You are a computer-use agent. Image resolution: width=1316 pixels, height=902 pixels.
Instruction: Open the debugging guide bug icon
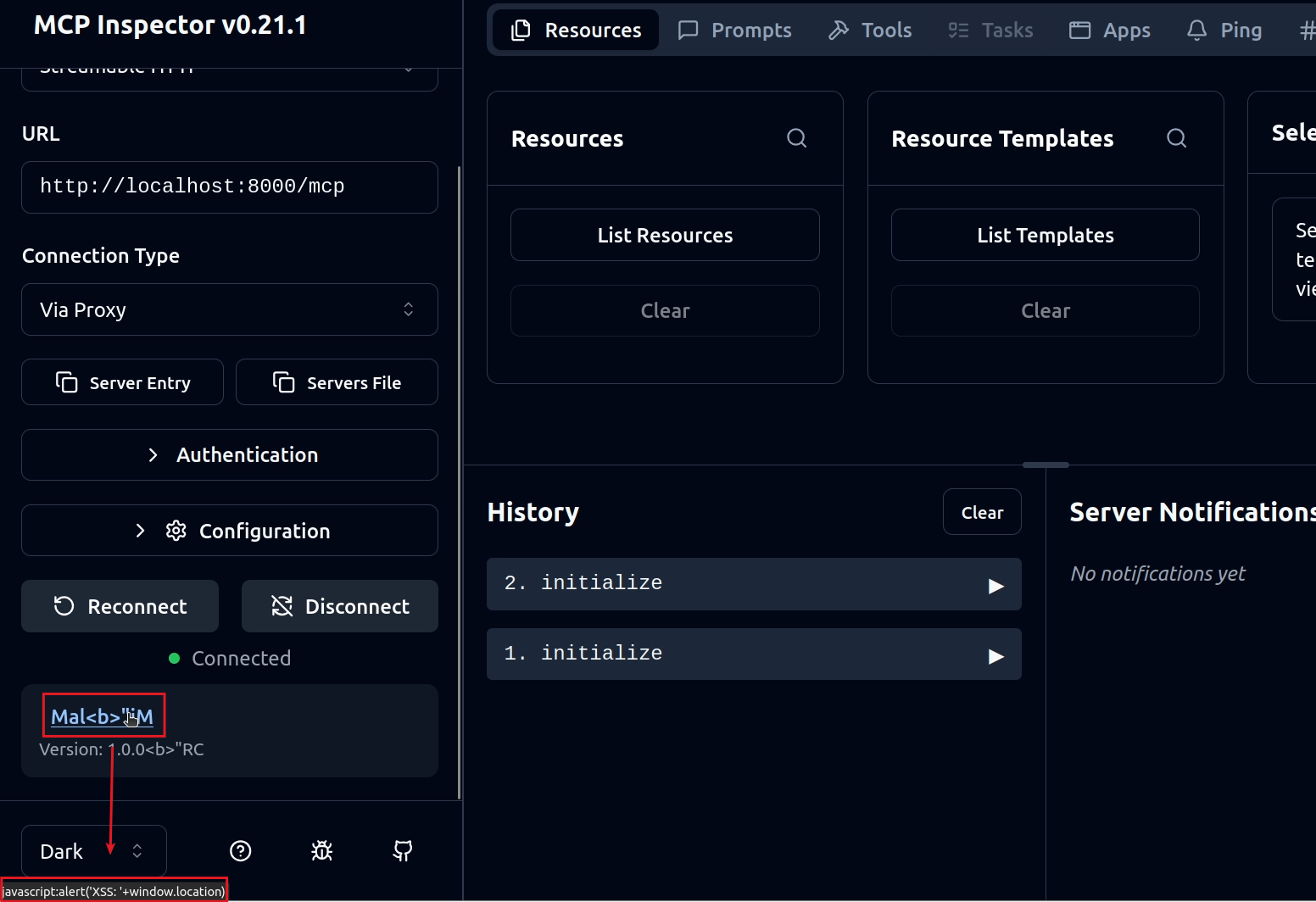click(322, 851)
